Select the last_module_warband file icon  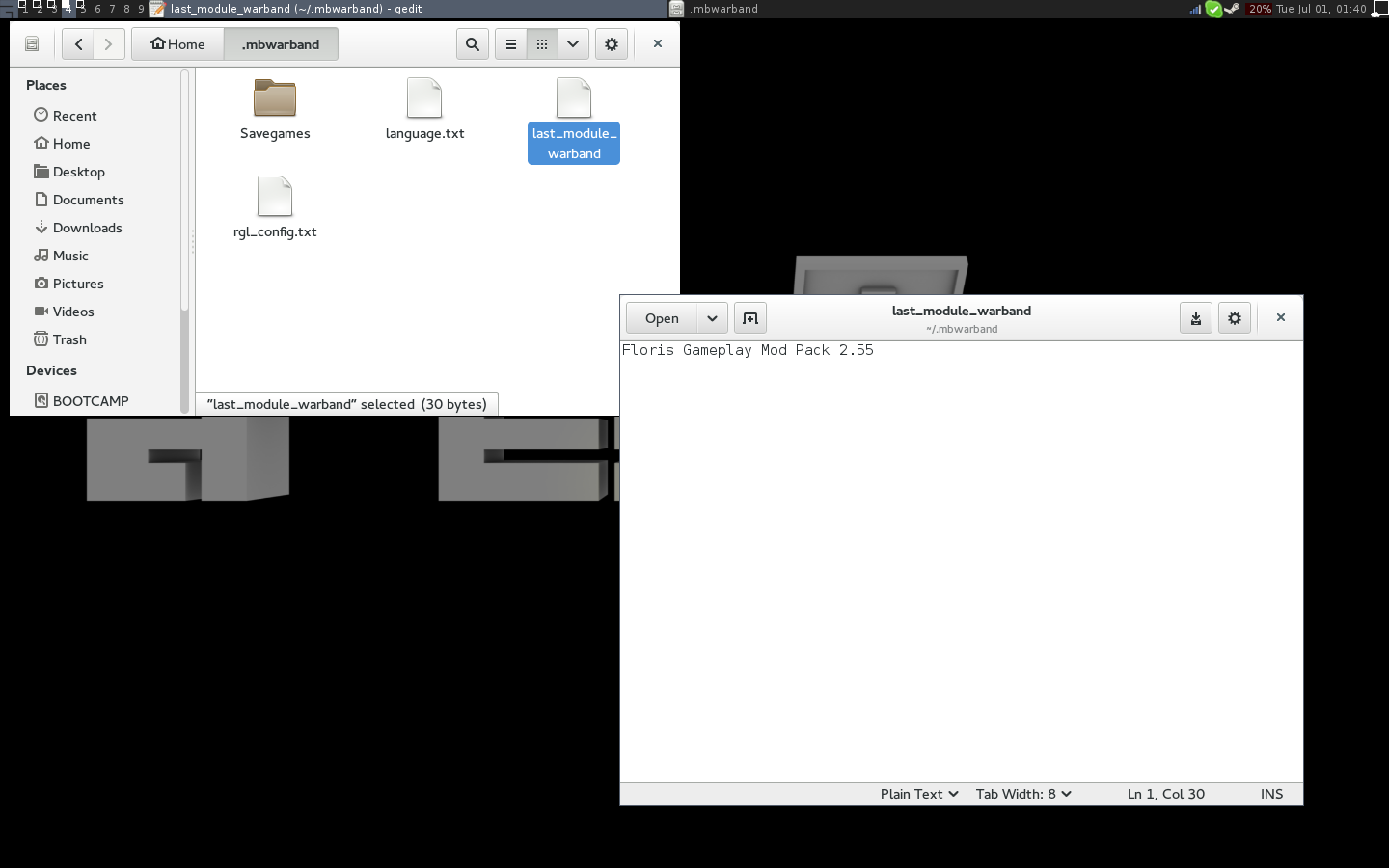tap(574, 97)
